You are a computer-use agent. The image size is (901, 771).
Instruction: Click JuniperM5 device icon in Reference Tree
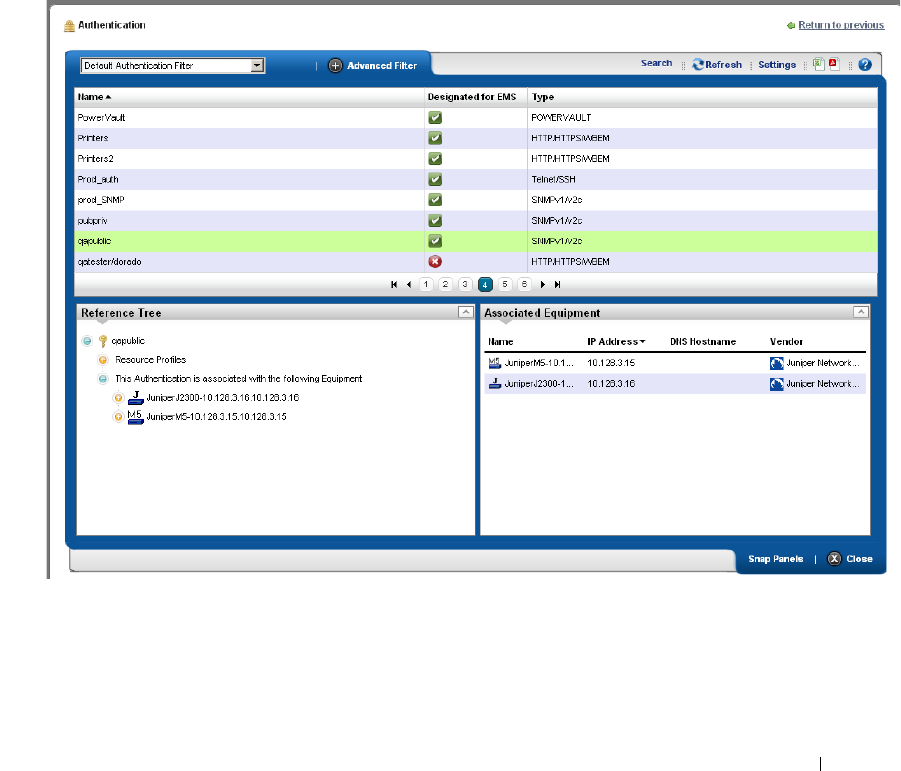[135, 417]
